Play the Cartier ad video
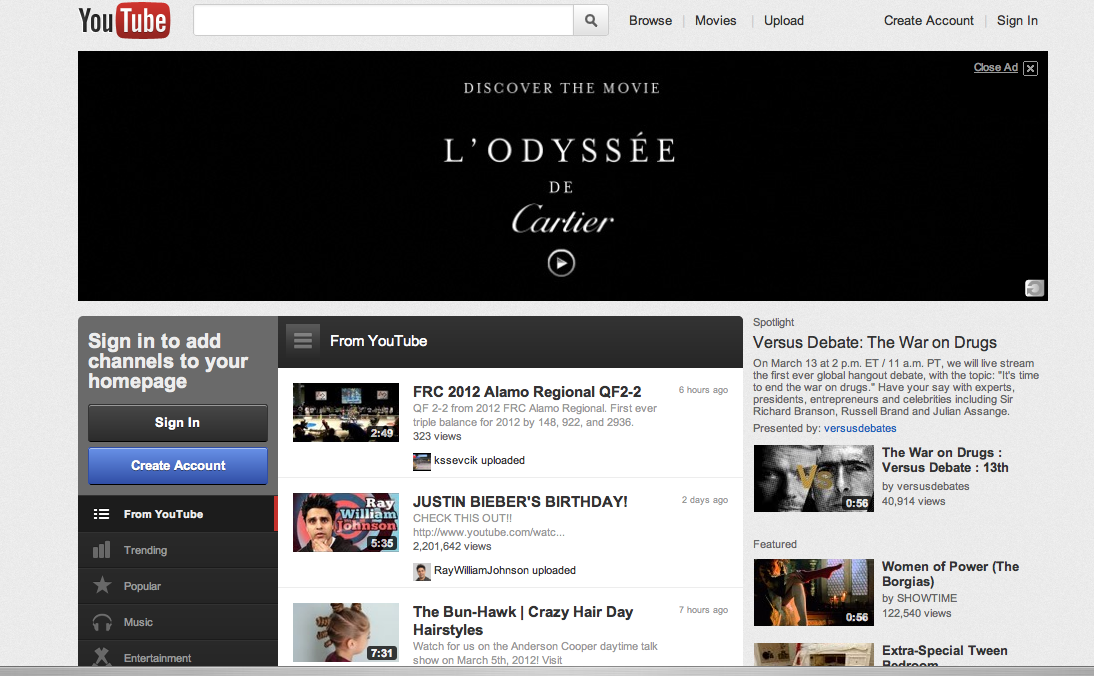The image size is (1094, 676). (x=561, y=263)
